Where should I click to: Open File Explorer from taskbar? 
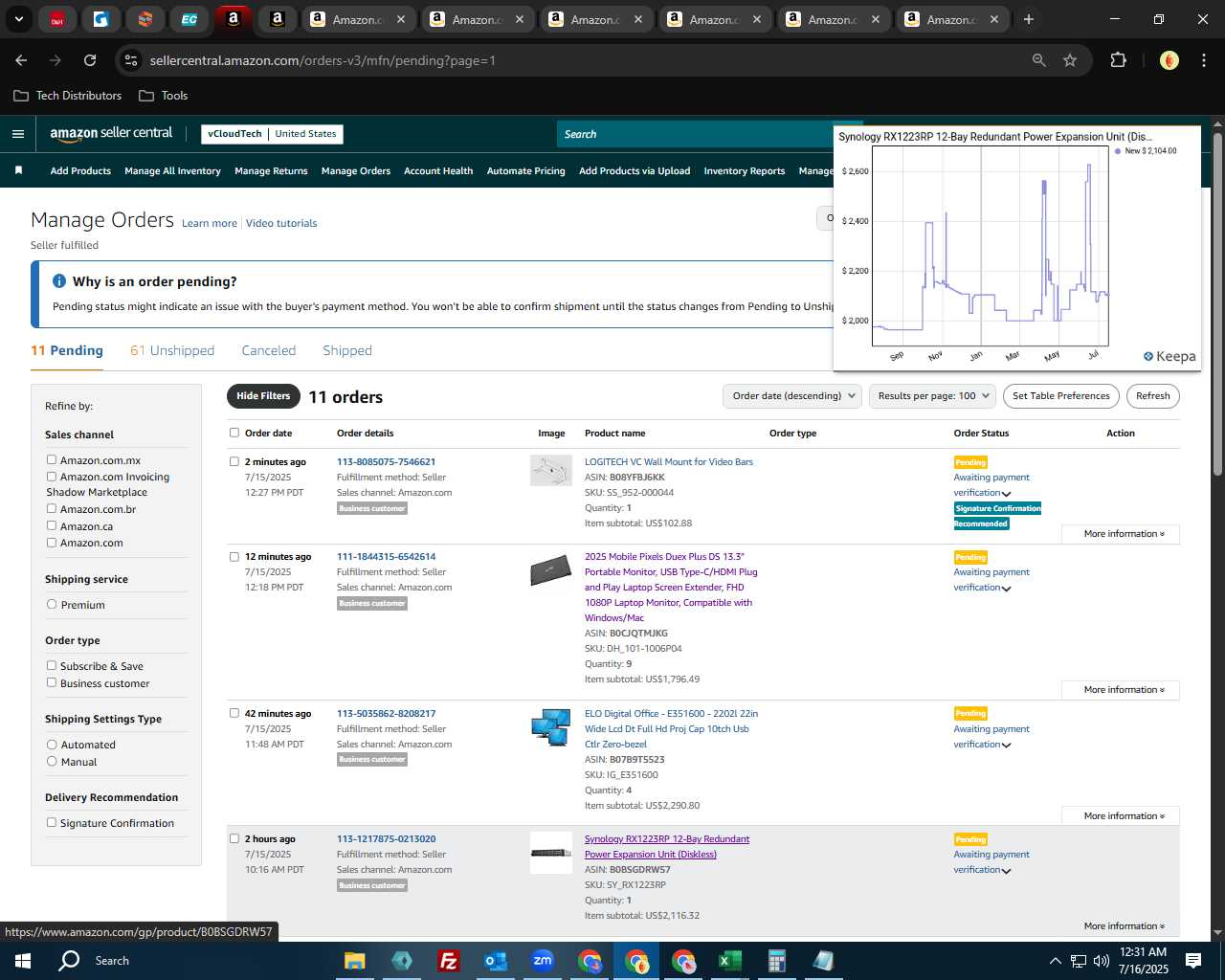(x=354, y=960)
